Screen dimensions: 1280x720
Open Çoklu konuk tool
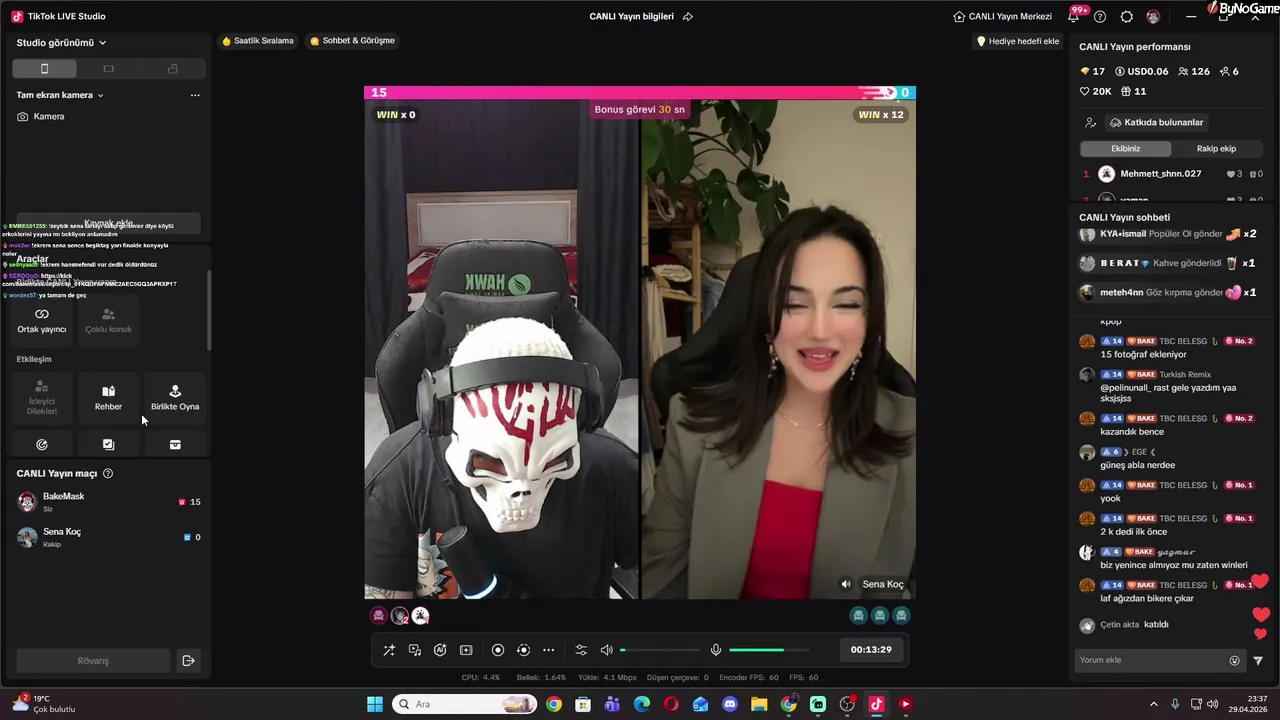point(108,320)
